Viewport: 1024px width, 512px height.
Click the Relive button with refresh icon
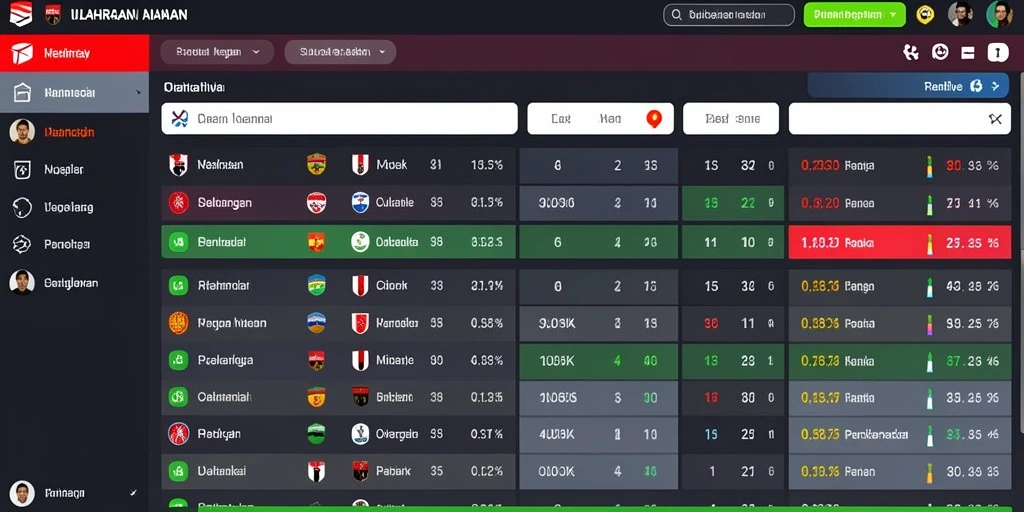pos(908,86)
